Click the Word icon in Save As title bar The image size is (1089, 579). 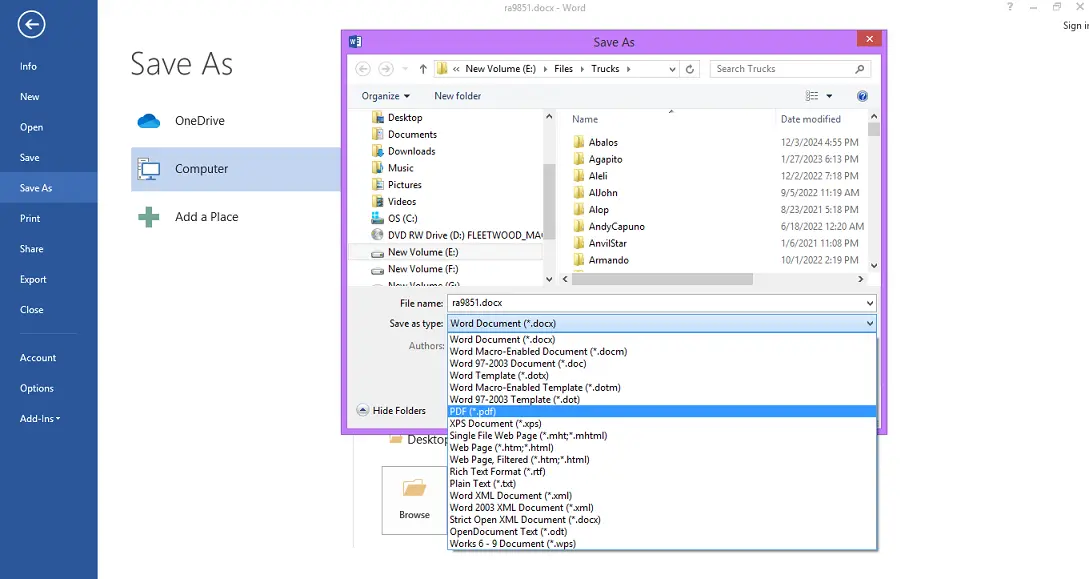(x=355, y=42)
